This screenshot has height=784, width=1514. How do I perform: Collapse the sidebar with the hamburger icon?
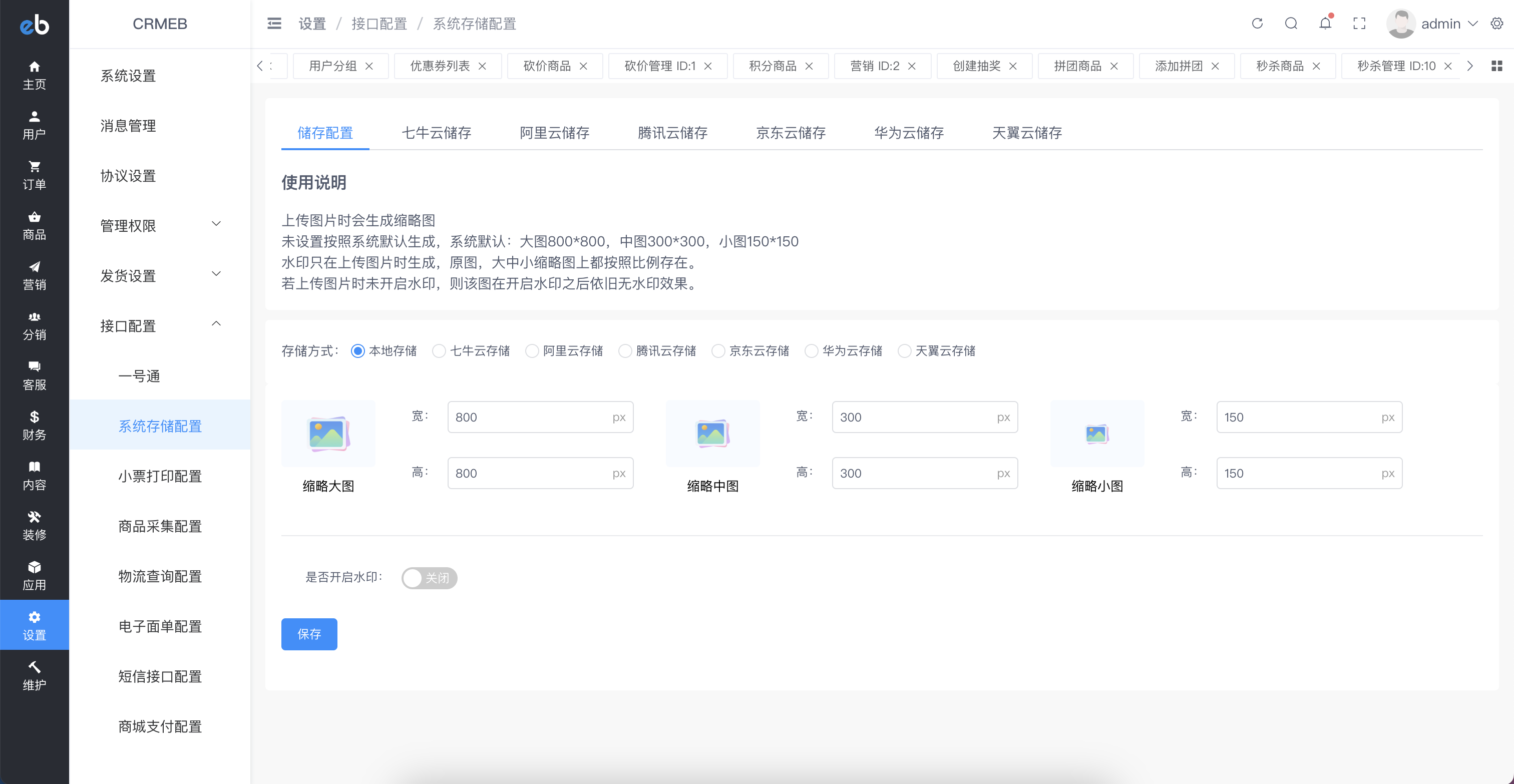point(274,24)
